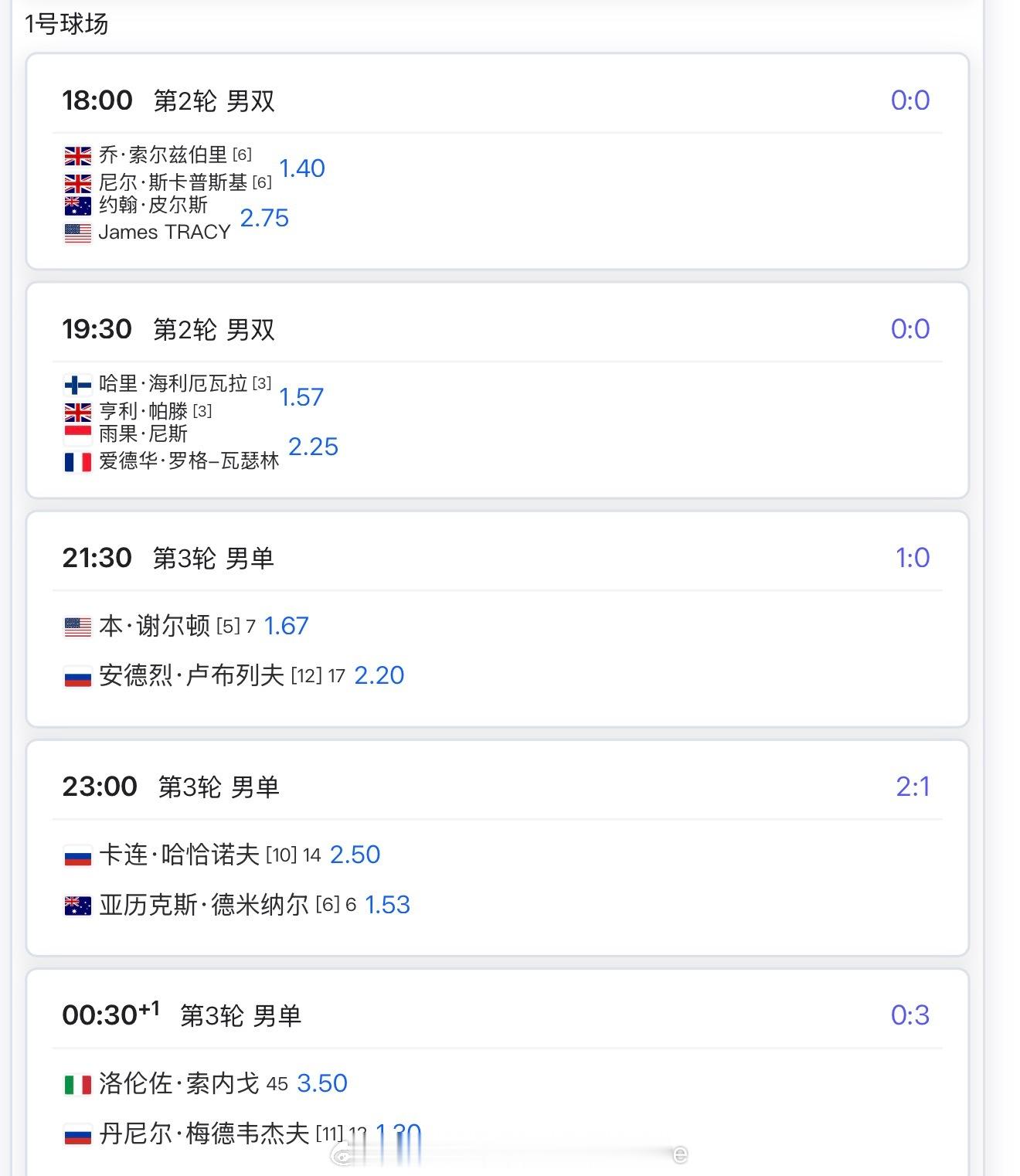
Task: Click the Finnish flag beside 哈里·海利厄瓦拉
Action: (x=77, y=384)
